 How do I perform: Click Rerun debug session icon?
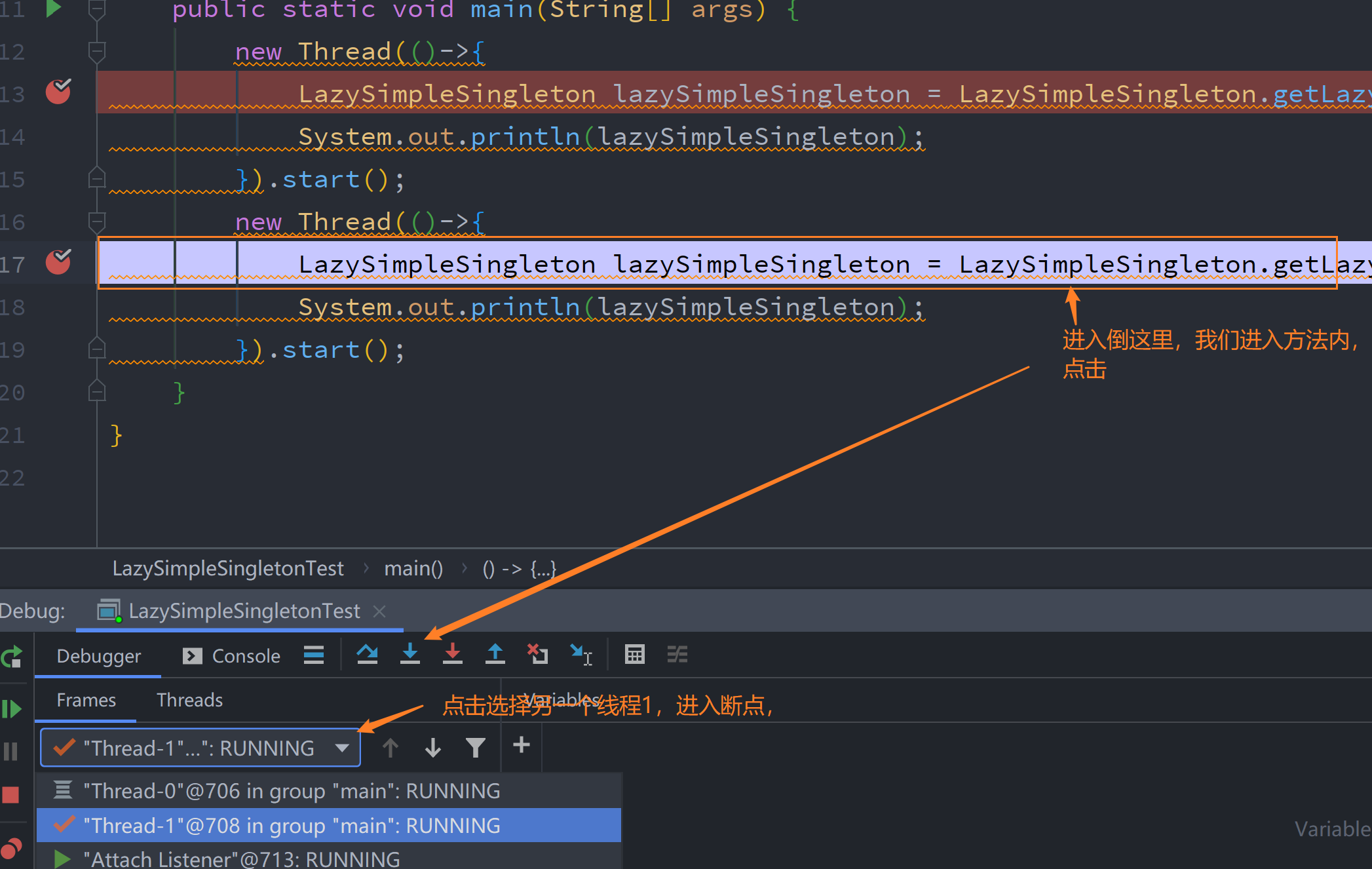(12, 656)
